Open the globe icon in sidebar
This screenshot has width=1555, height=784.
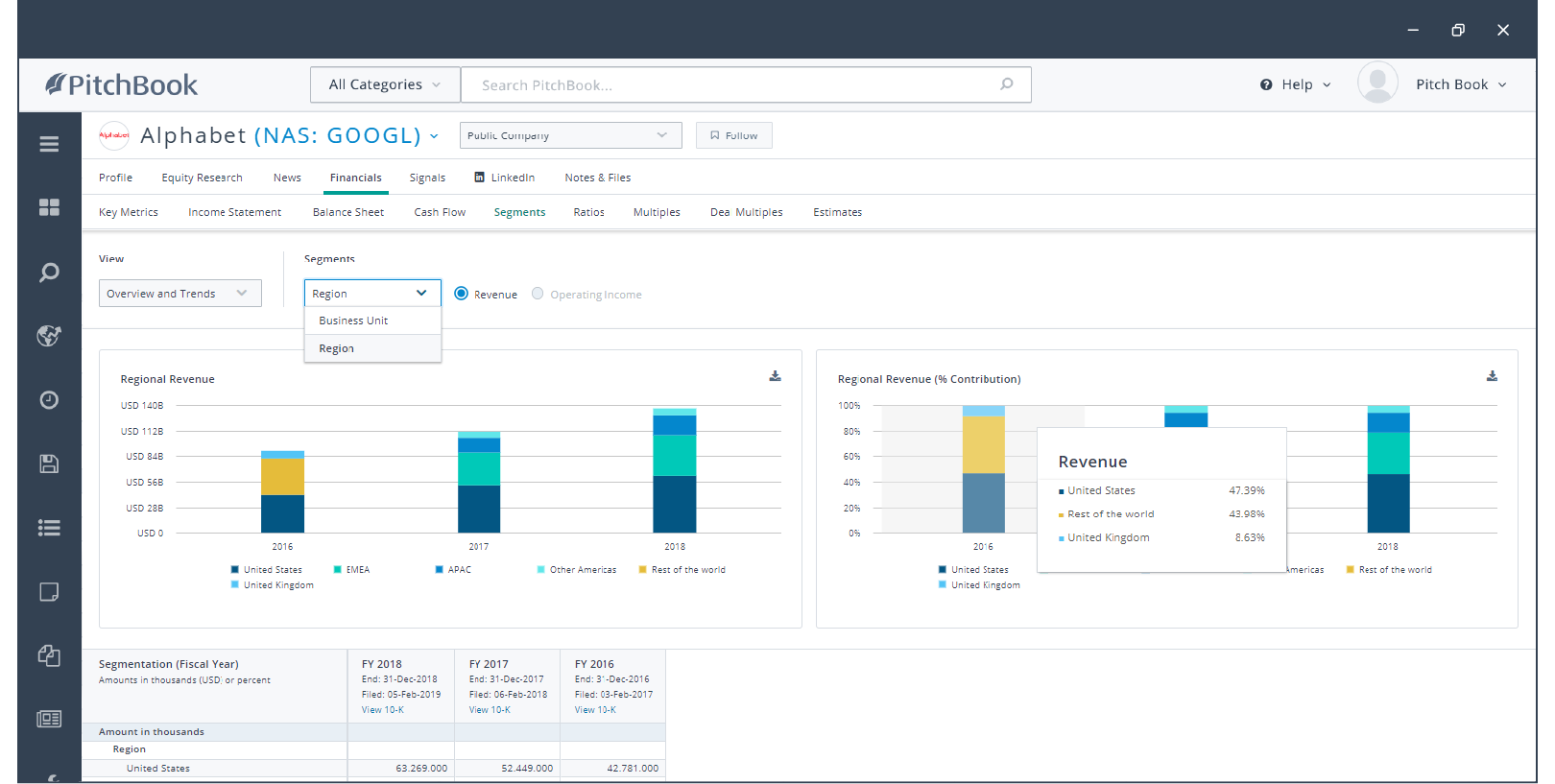click(49, 336)
